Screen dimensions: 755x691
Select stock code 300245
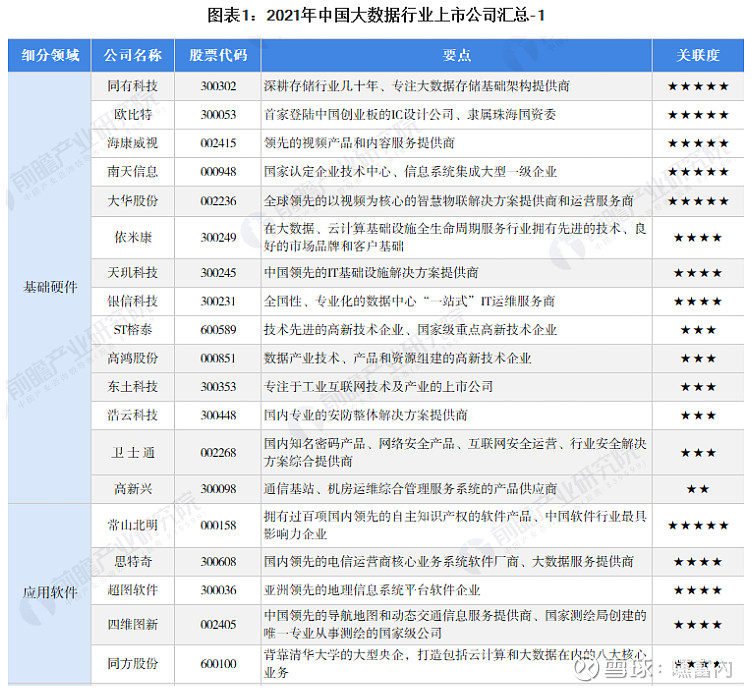tap(218, 273)
